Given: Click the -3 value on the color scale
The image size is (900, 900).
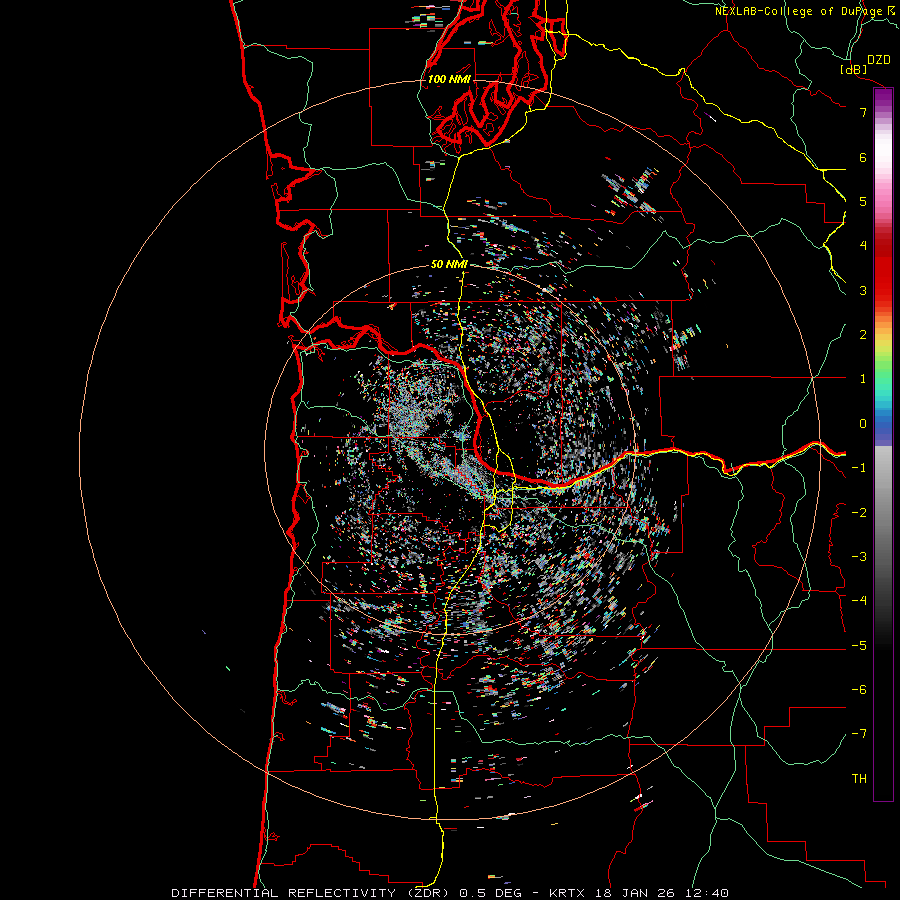Looking at the screenshot, I should pos(859,557).
